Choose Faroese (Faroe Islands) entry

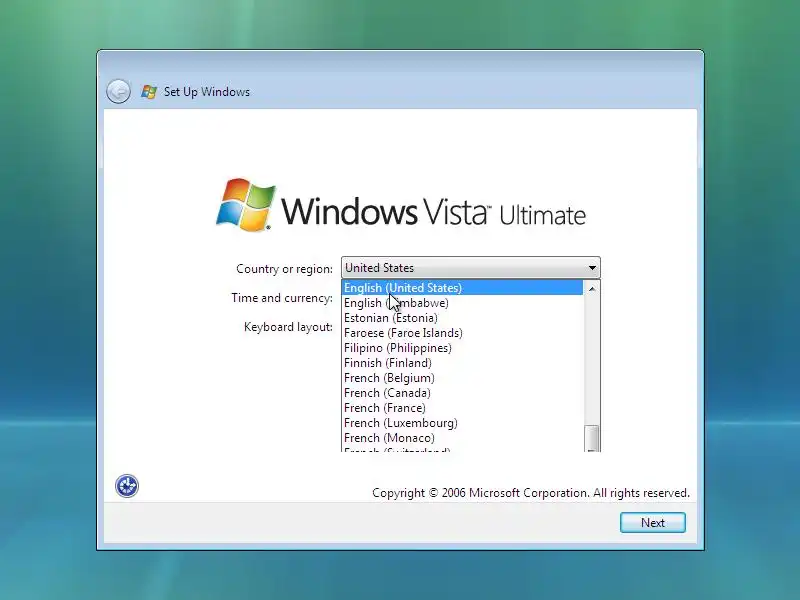pos(462,333)
